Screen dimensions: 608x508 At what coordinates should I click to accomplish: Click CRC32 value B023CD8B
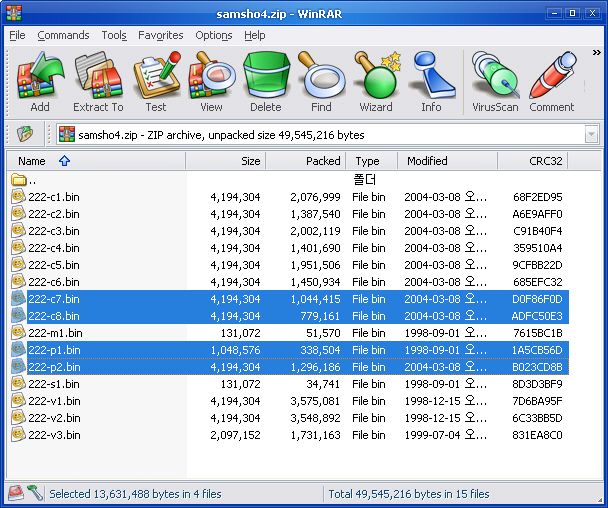pyautogui.click(x=537, y=367)
